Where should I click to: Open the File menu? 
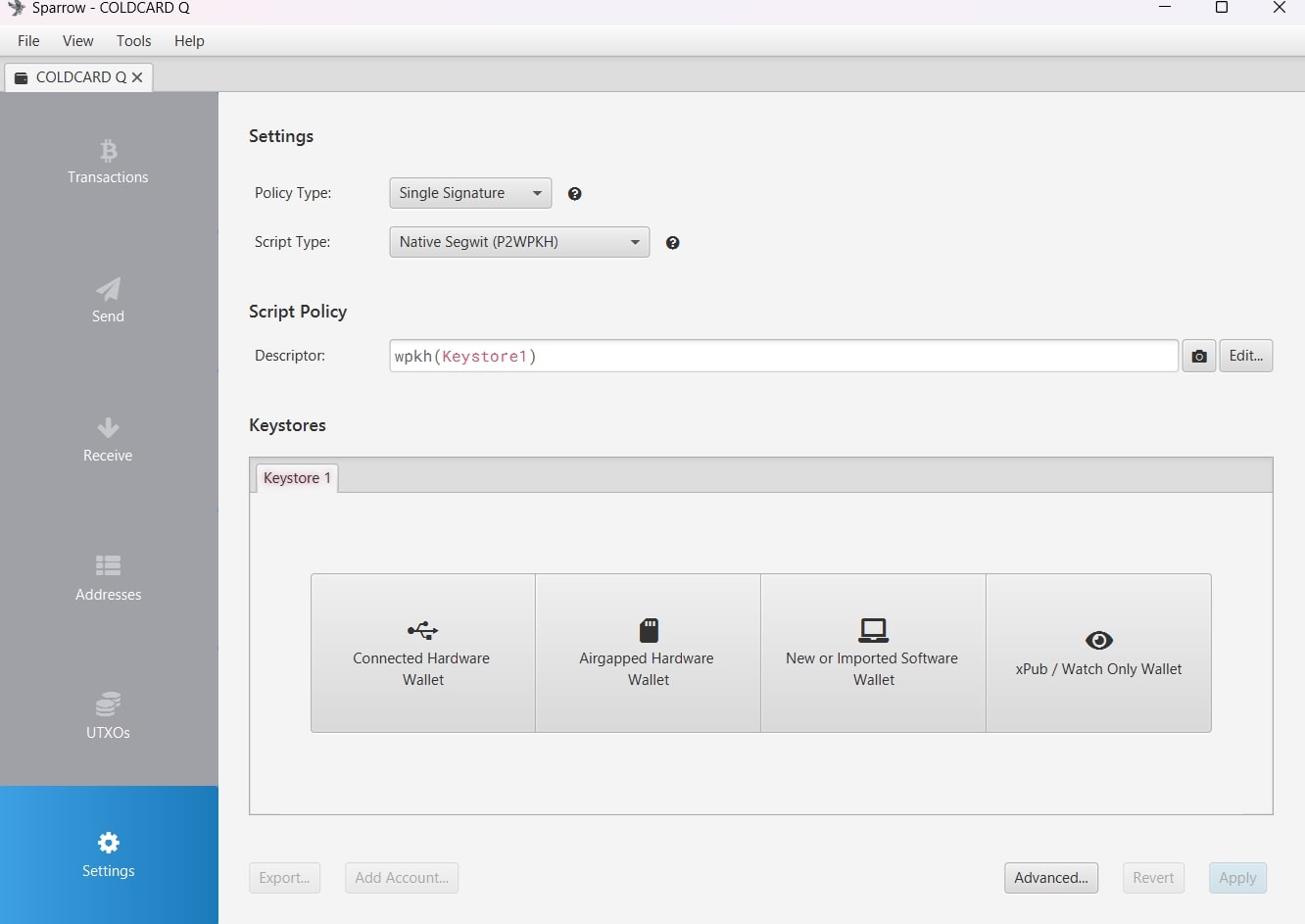(28, 41)
